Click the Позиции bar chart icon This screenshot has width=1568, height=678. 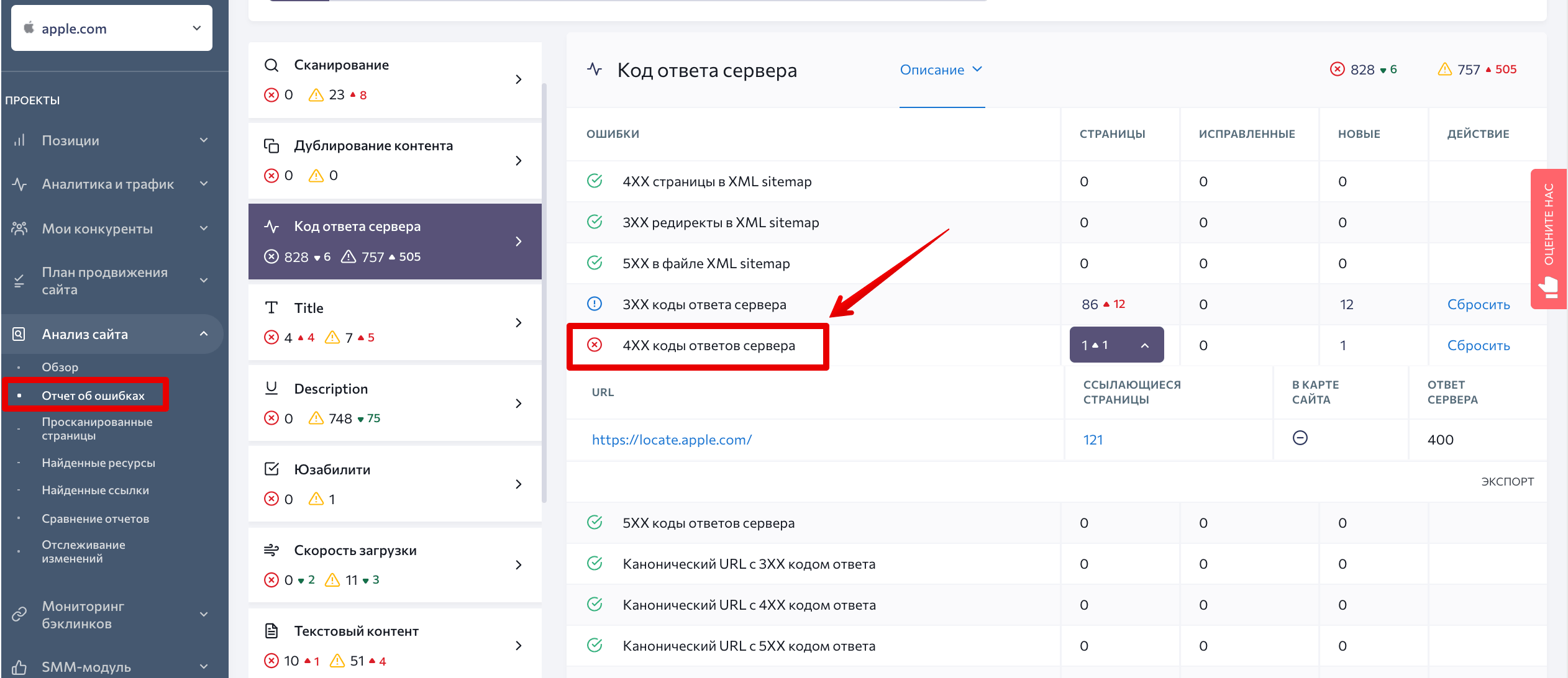tap(19, 140)
